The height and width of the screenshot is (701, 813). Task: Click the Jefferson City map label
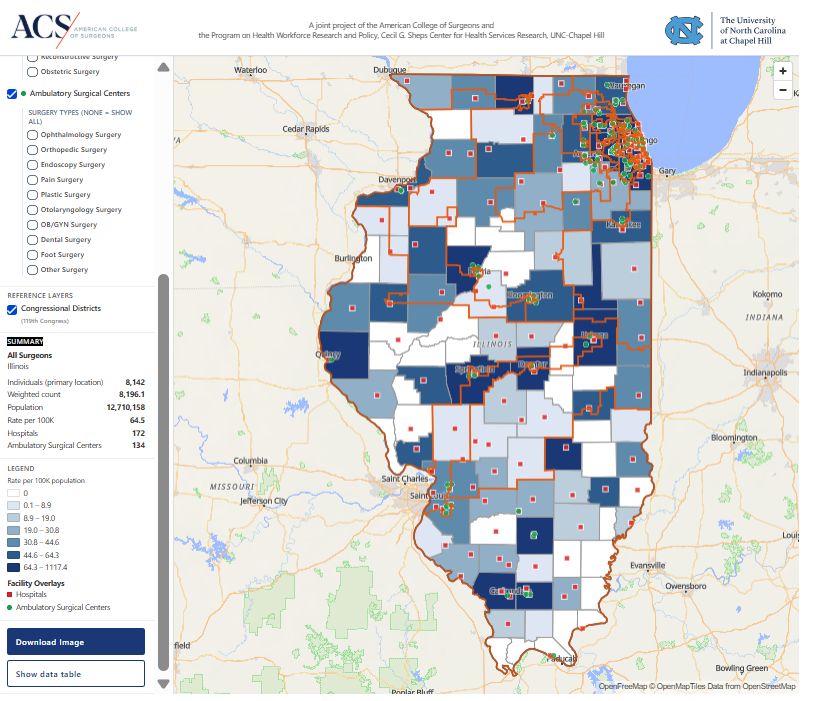click(x=263, y=501)
